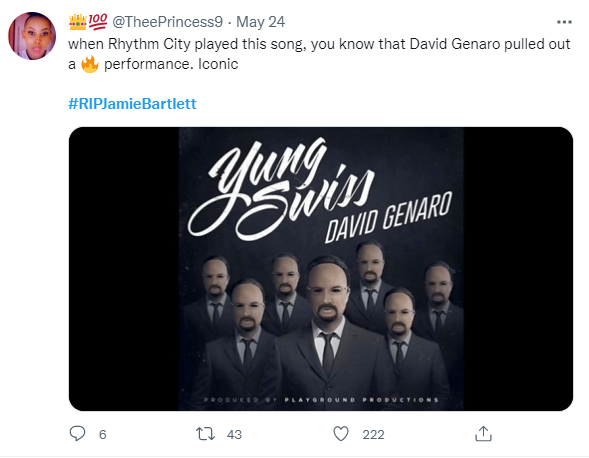Click the 43 retweets count
This screenshot has width=589, height=458.
[234, 435]
